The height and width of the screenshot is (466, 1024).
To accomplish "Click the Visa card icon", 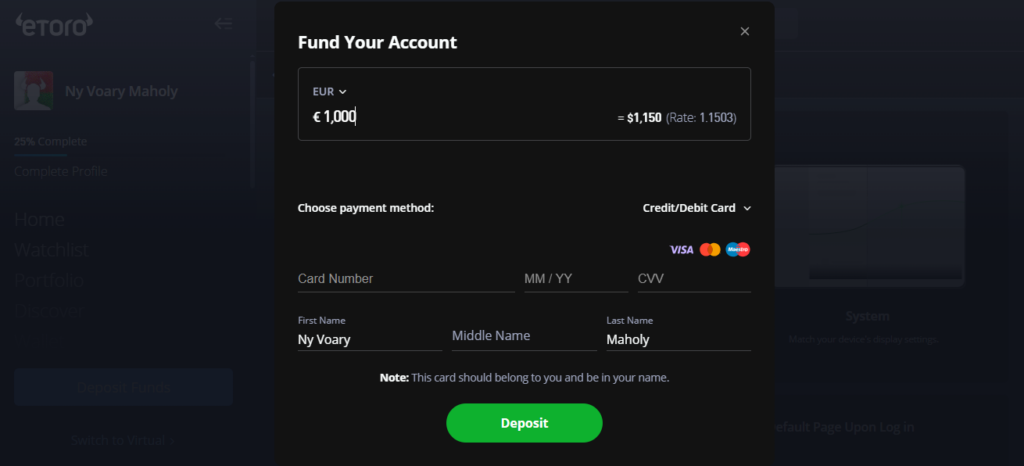I will tap(681, 249).
